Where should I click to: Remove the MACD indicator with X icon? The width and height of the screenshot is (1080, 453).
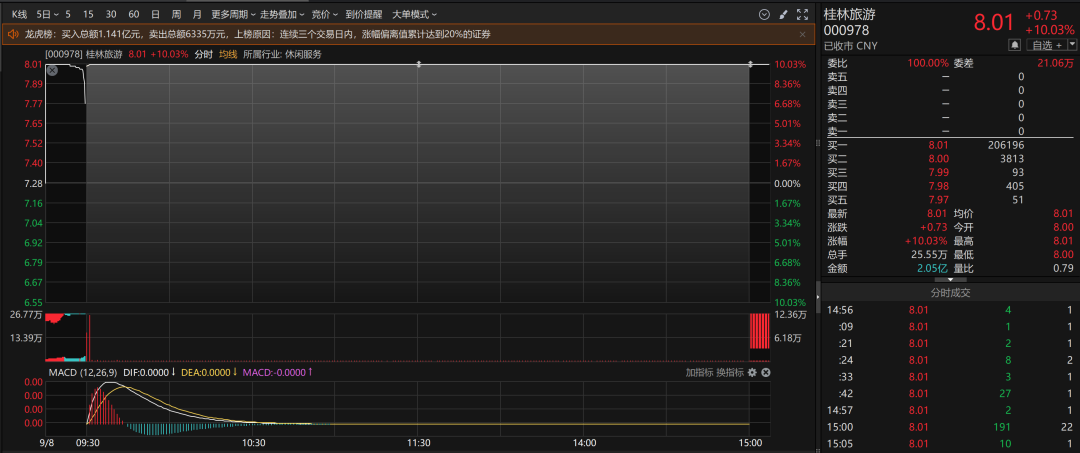point(765,372)
